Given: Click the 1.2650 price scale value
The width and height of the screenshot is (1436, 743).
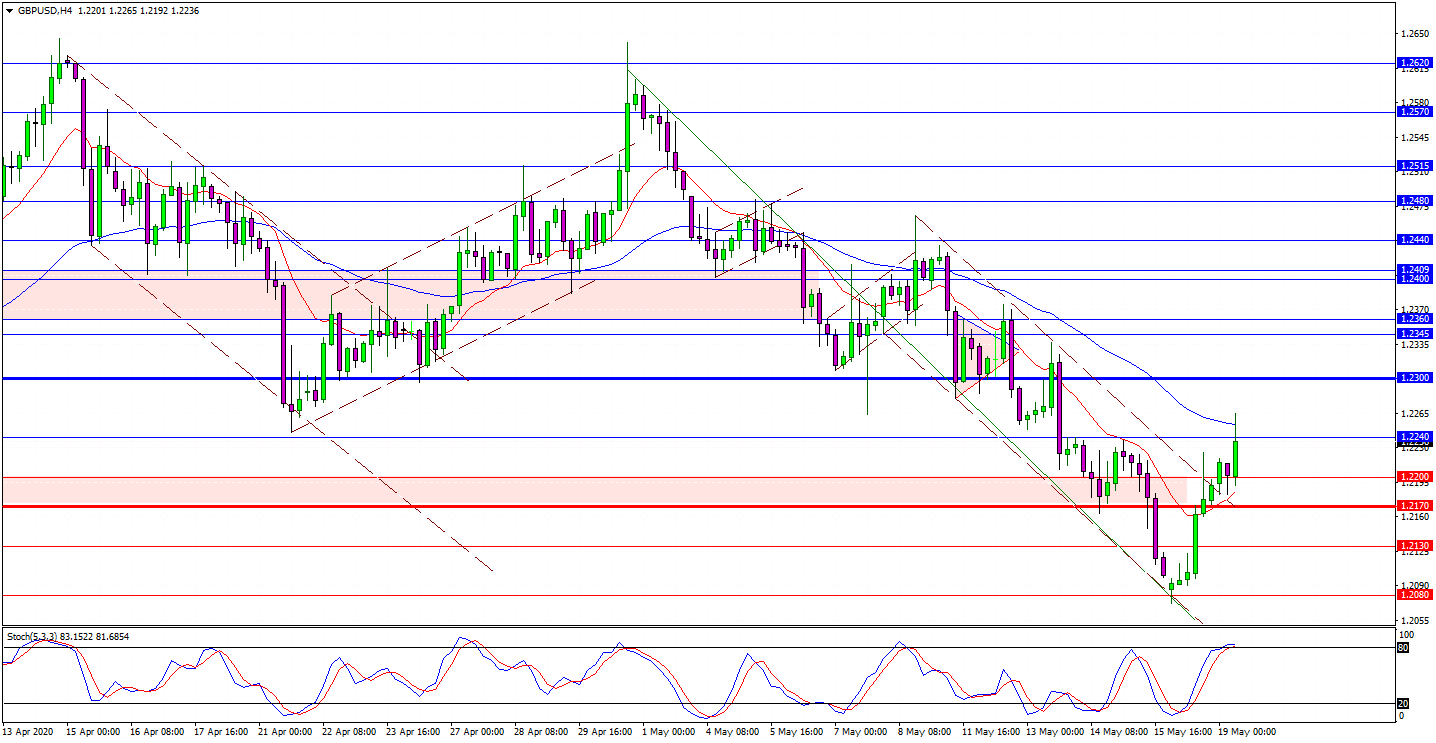Looking at the screenshot, I should click(1415, 33).
